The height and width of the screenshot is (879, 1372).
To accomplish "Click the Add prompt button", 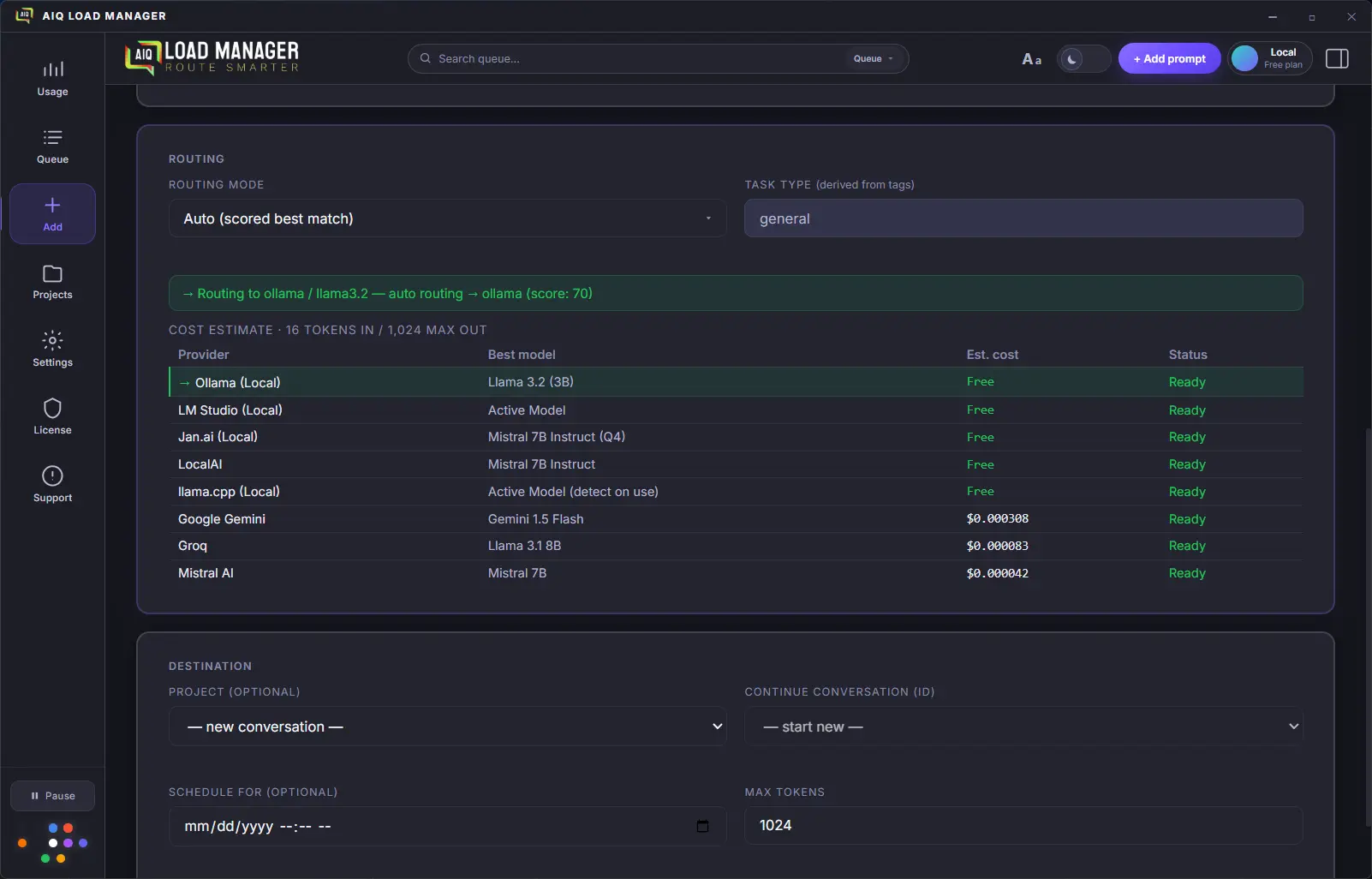I will (1169, 58).
